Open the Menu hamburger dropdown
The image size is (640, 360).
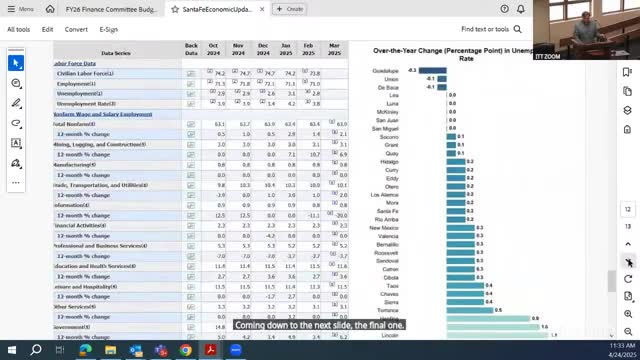click(20, 9)
